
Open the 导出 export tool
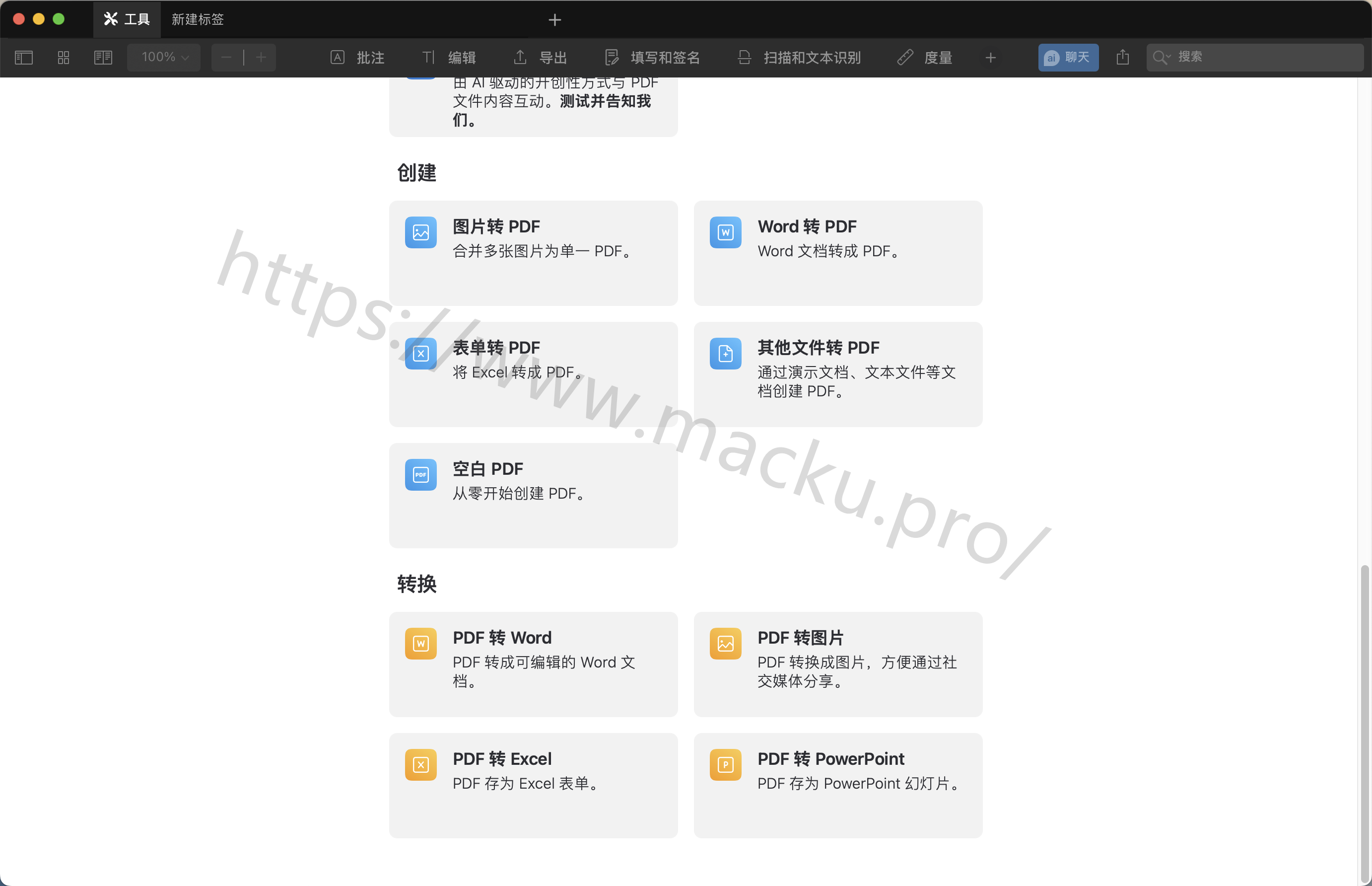[x=540, y=57]
